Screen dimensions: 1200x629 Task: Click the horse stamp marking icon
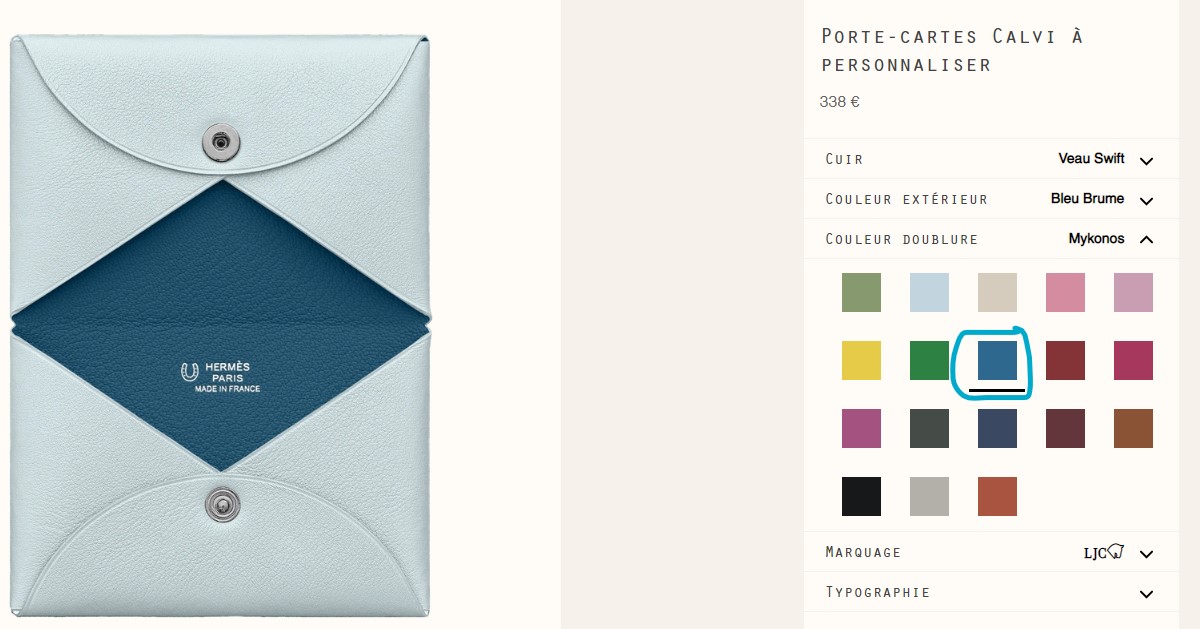point(1117,551)
